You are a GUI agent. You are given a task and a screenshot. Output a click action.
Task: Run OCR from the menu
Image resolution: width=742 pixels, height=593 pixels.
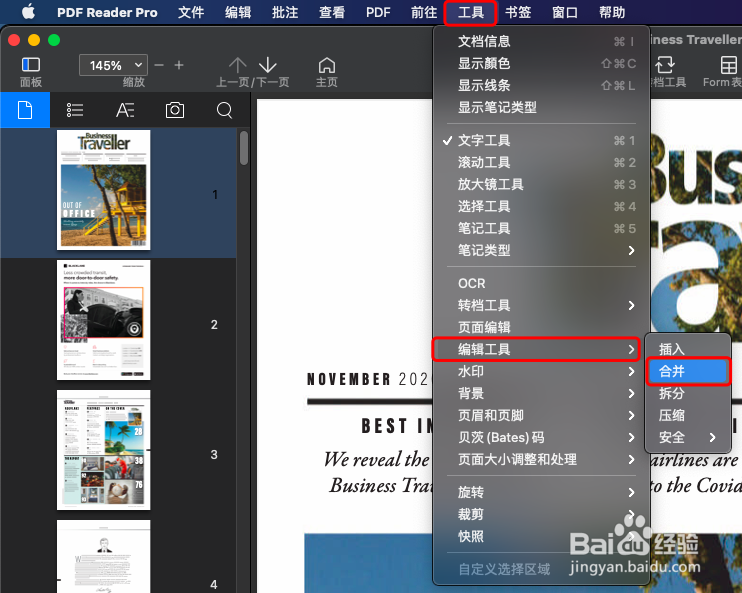click(541, 283)
